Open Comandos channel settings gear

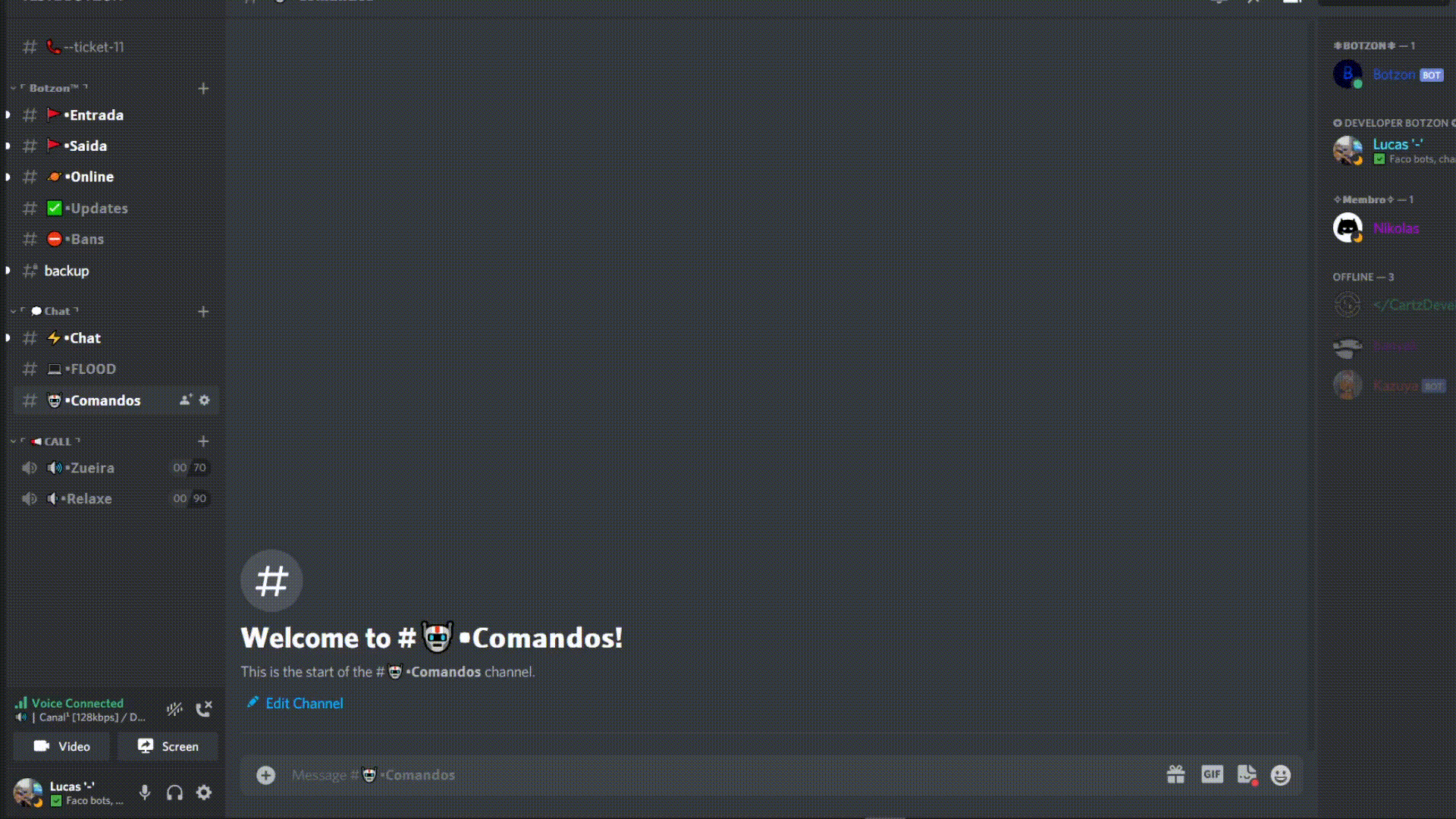(x=204, y=400)
